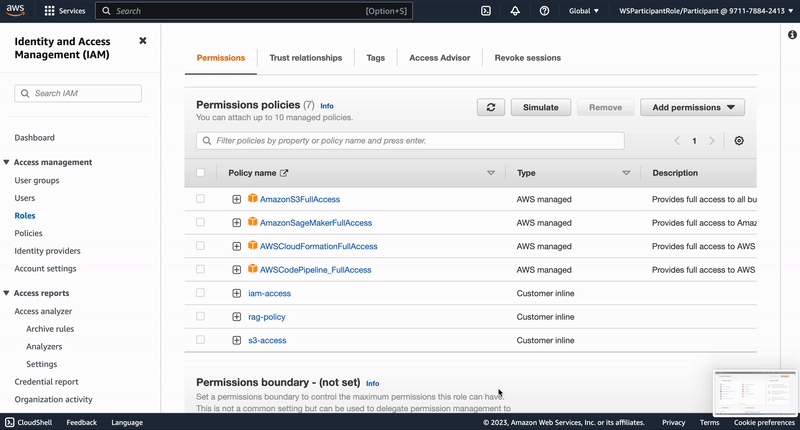Click CloudShell icon in the footer
The height and width of the screenshot is (430, 800).
coord(10,422)
